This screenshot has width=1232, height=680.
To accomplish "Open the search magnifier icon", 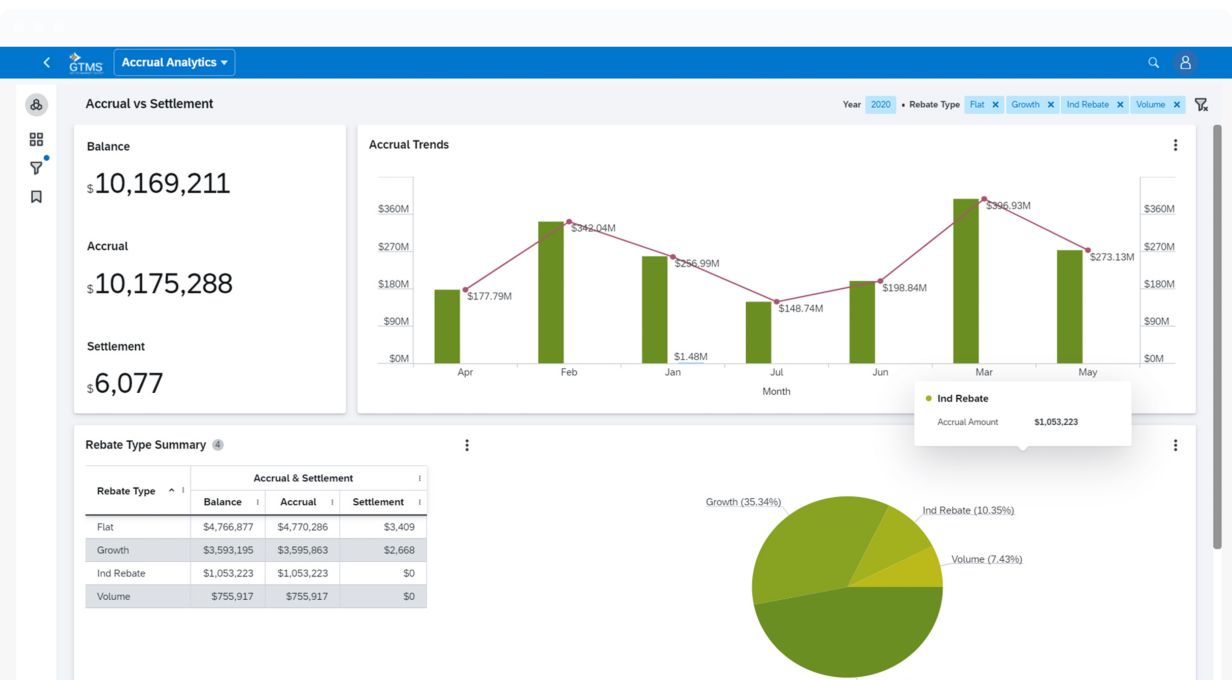I will (1153, 63).
